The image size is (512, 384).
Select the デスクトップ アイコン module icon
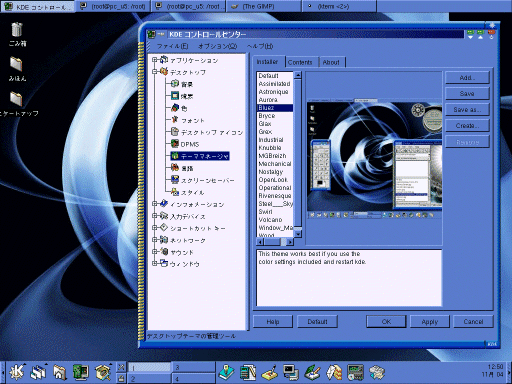(x=175, y=132)
